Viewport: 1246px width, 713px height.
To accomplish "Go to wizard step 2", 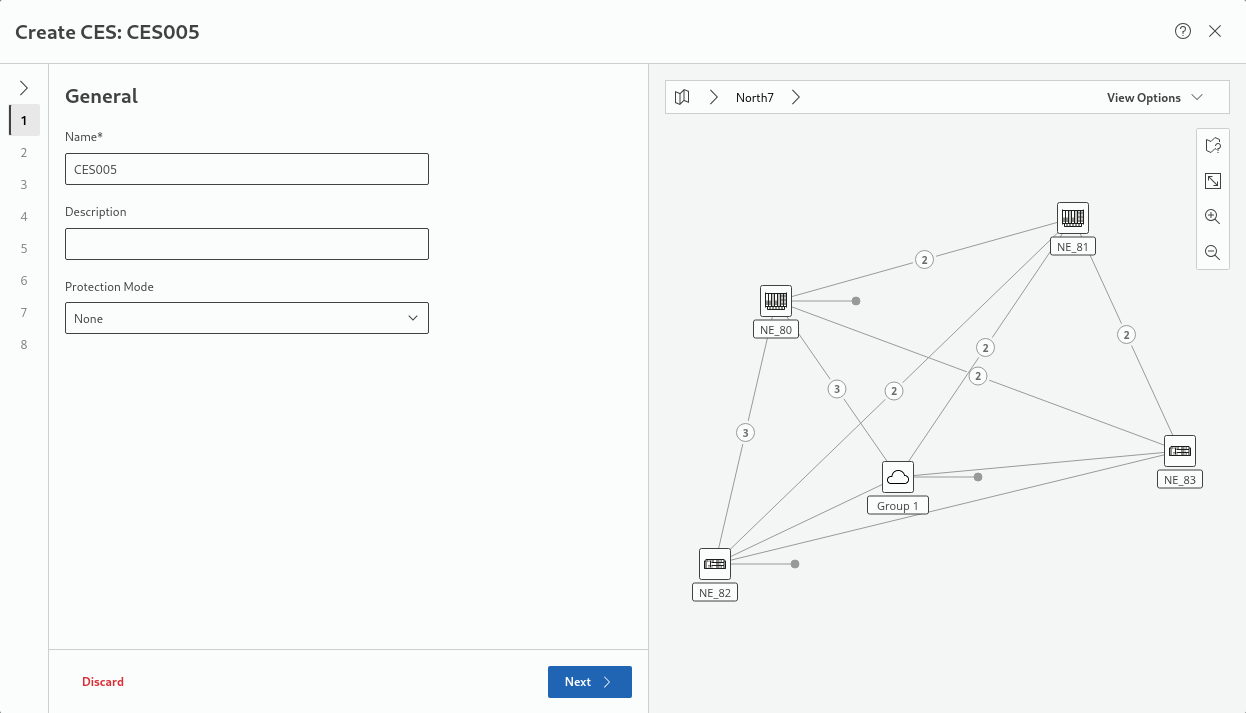I will click(24, 153).
